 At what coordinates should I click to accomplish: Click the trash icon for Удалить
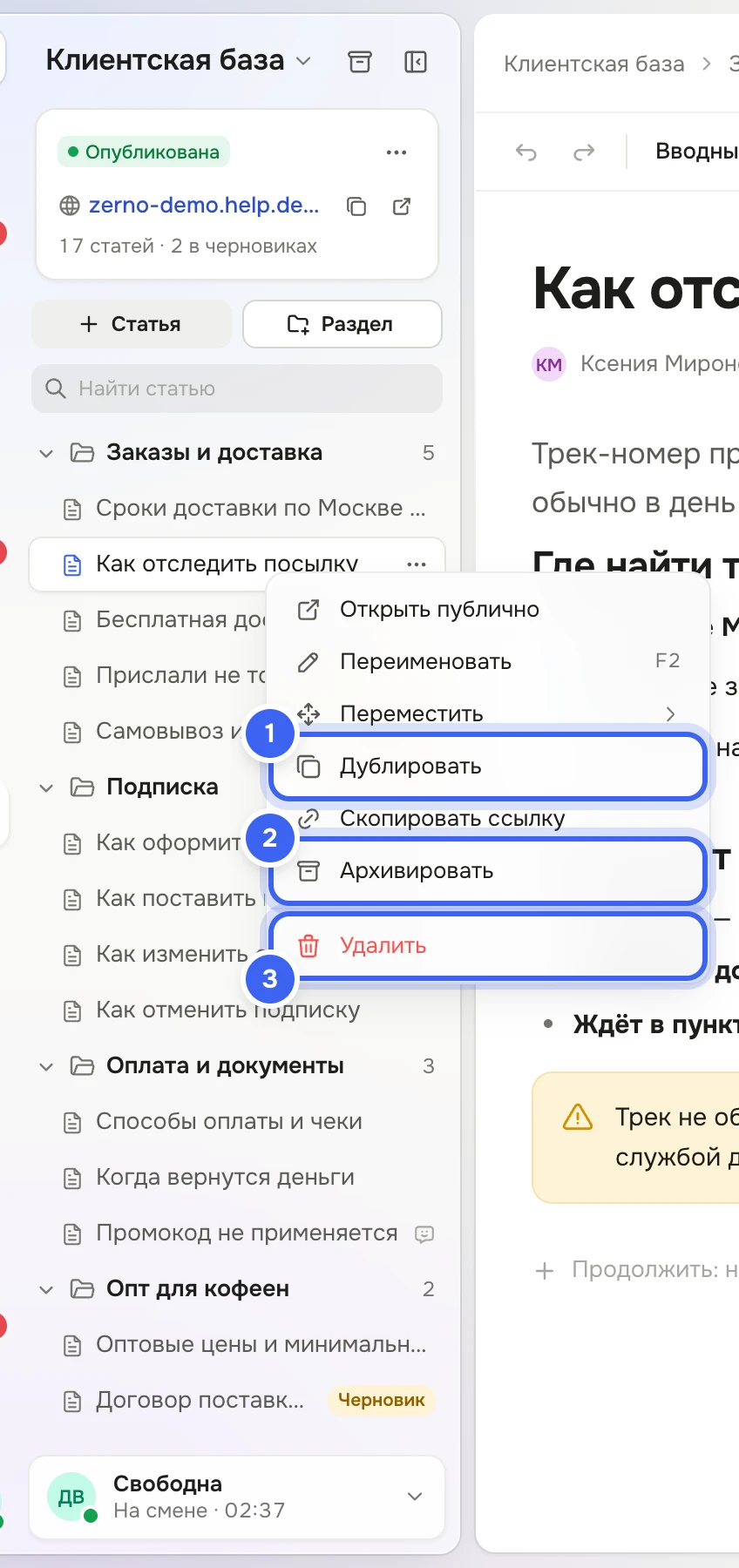(x=308, y=946)
